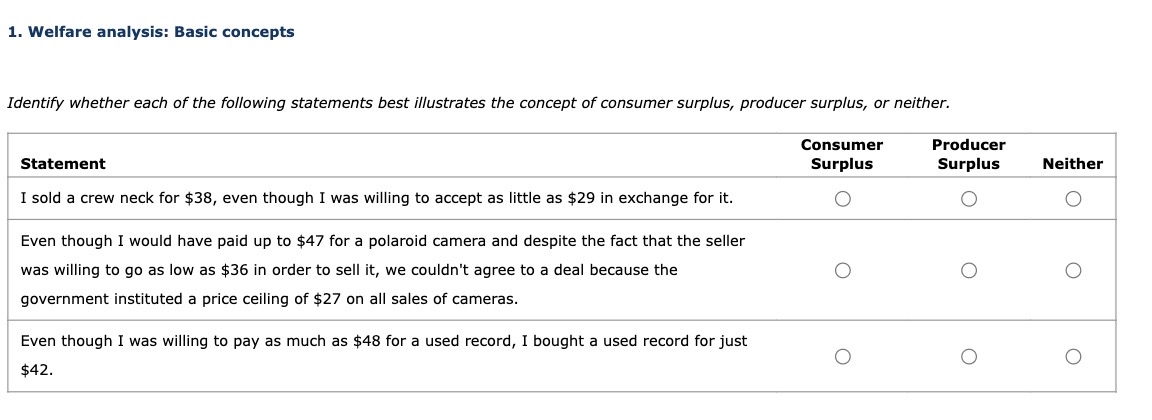Click the Consumer Surplus column header

(842, 154)
